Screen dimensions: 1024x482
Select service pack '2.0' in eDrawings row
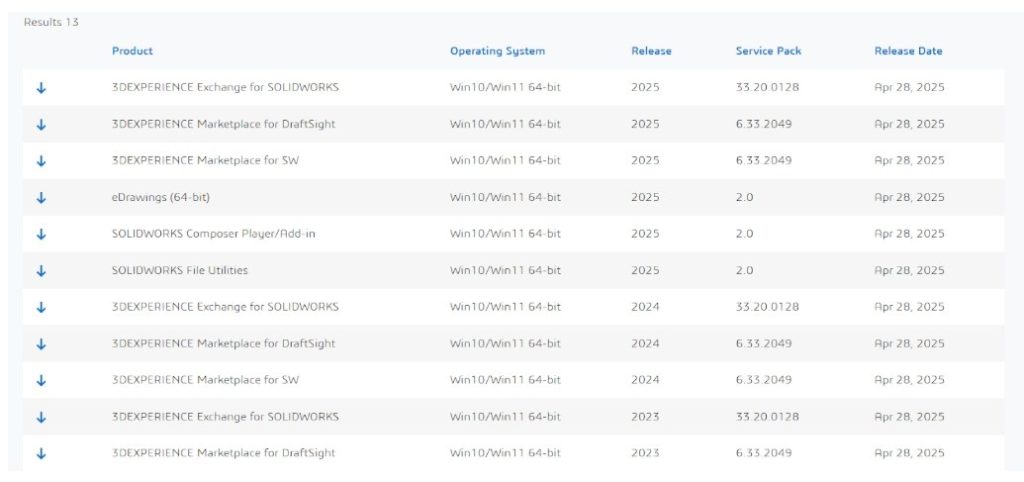click(744, 197)
